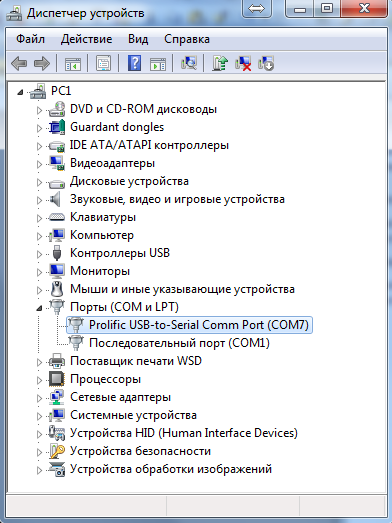The height and width of the screenshot is (523, 392).
Task: Maximize the Диспетчер устройств window
Action: (x=327, y=8)
